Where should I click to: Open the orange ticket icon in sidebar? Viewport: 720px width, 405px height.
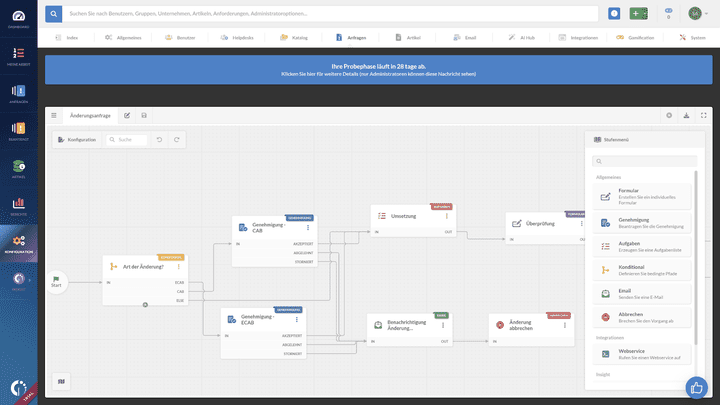click(x=18, y=131)
